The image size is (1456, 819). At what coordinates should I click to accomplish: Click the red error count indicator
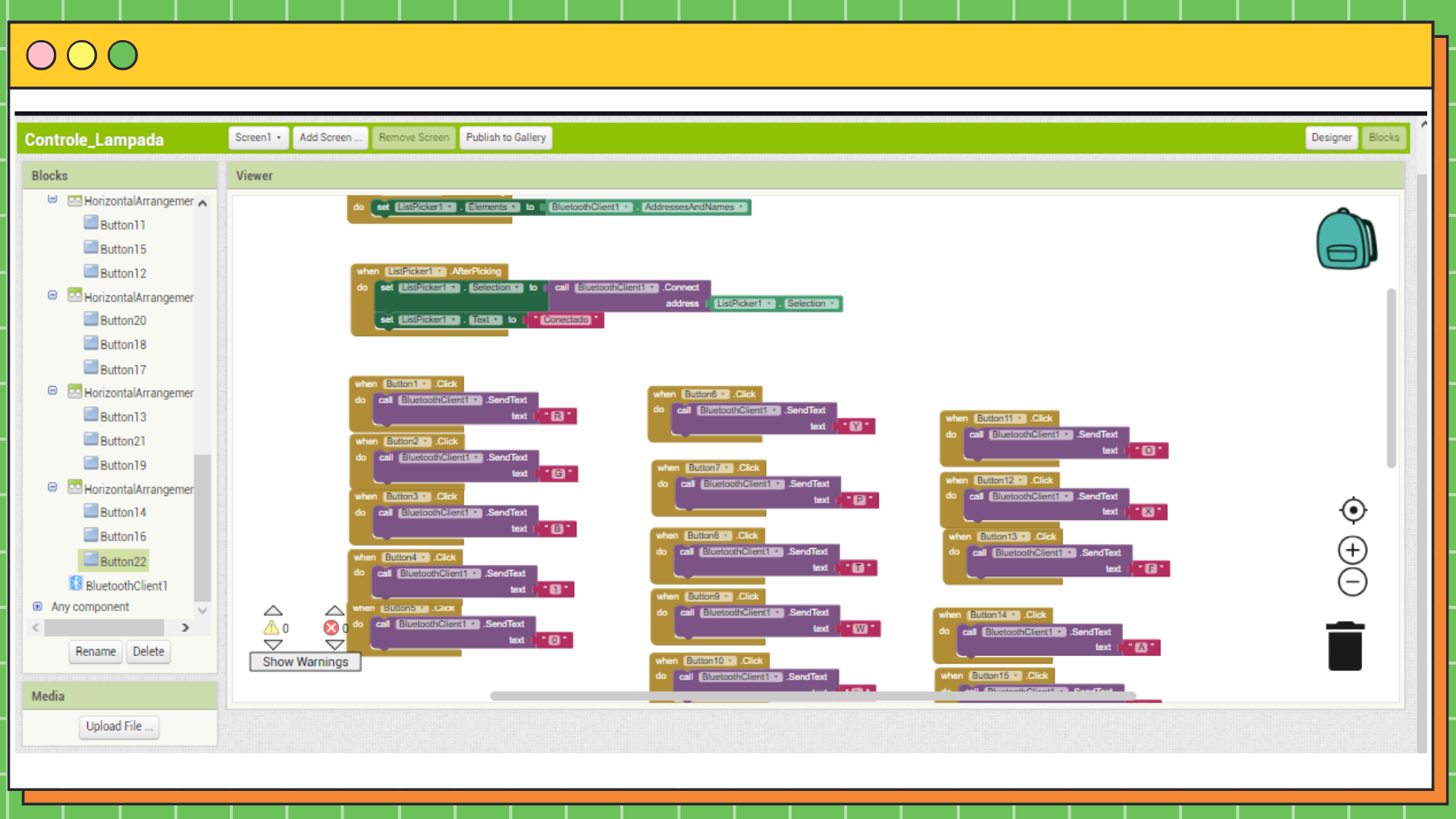pyautogui.click(x=331, y=628)
